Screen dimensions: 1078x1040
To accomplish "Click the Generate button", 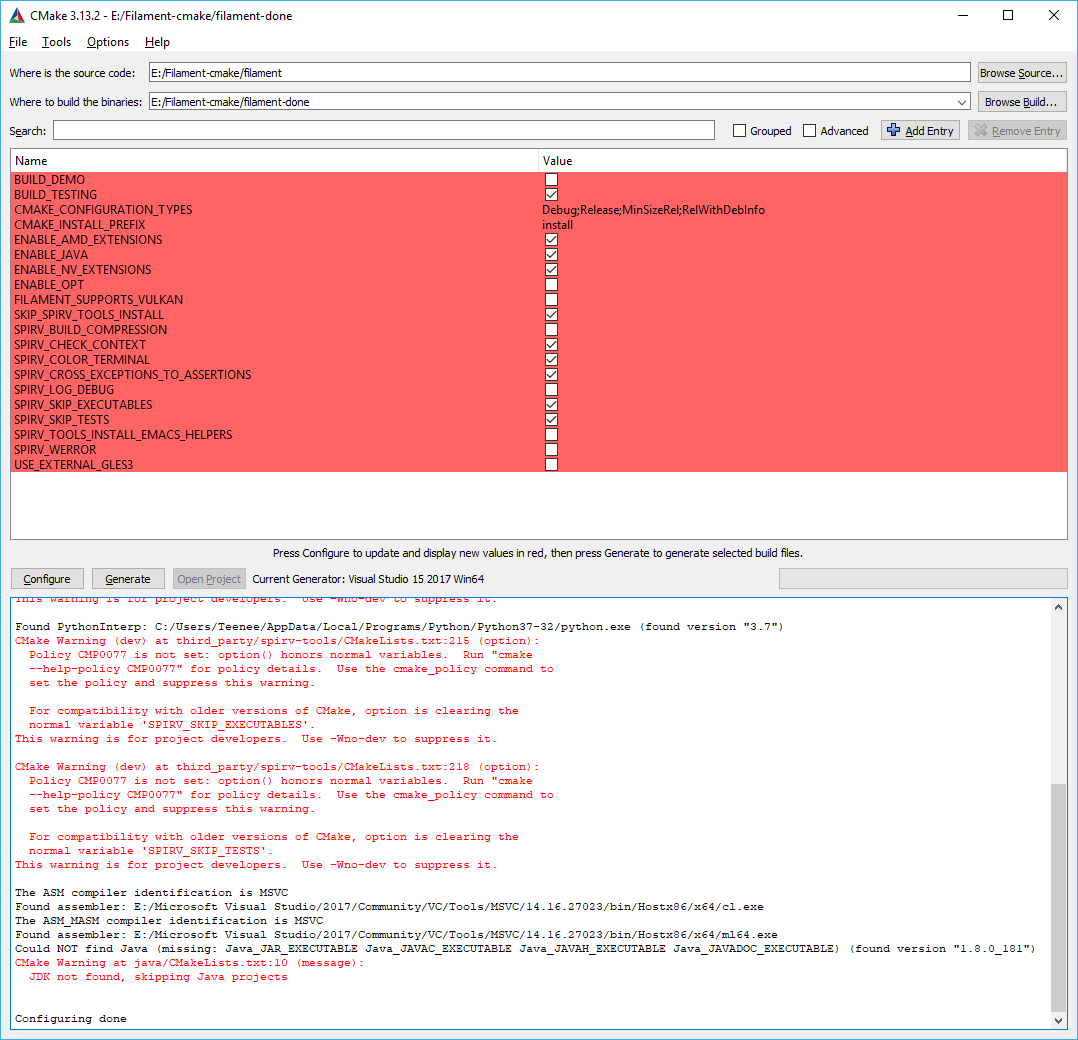I will (x=128, y=579).
